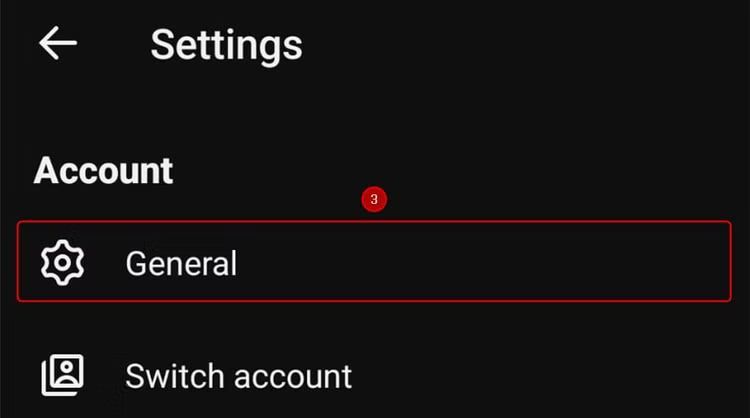Image resolution: width=750 pixels, height=418 pixels.
Task: Tap the back arrow icon
Action: pos(58,44)
